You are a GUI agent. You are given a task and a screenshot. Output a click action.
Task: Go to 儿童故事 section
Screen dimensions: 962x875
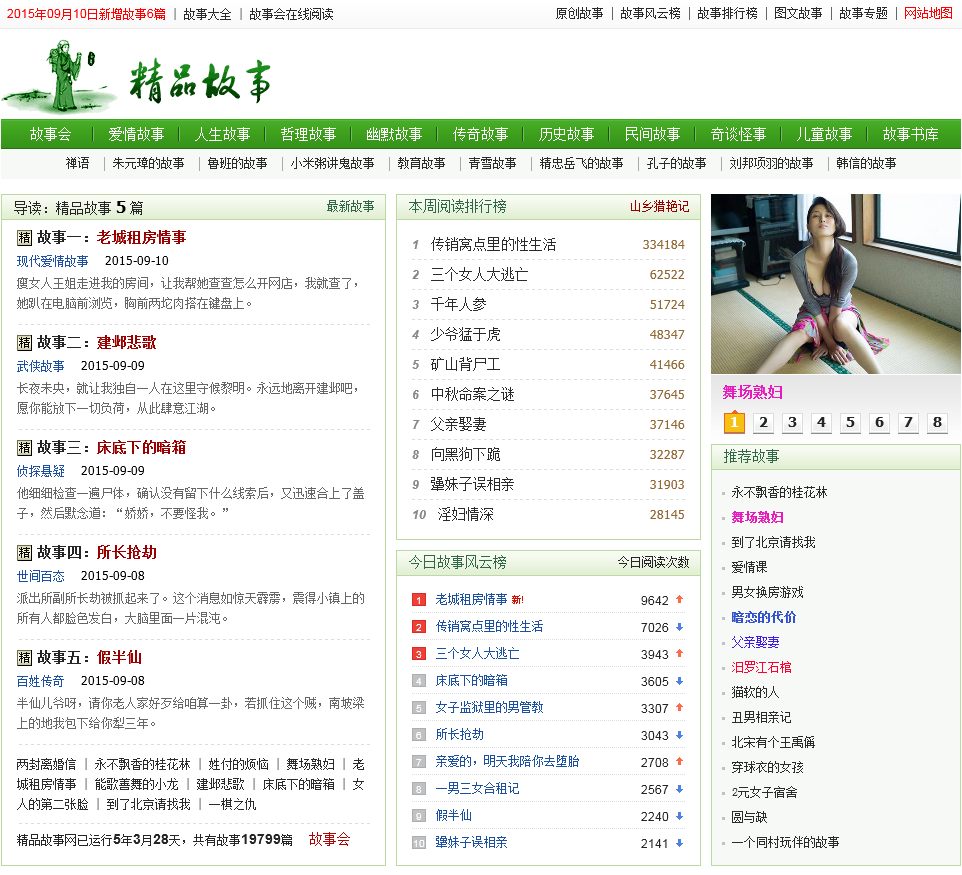pos(824,134)
